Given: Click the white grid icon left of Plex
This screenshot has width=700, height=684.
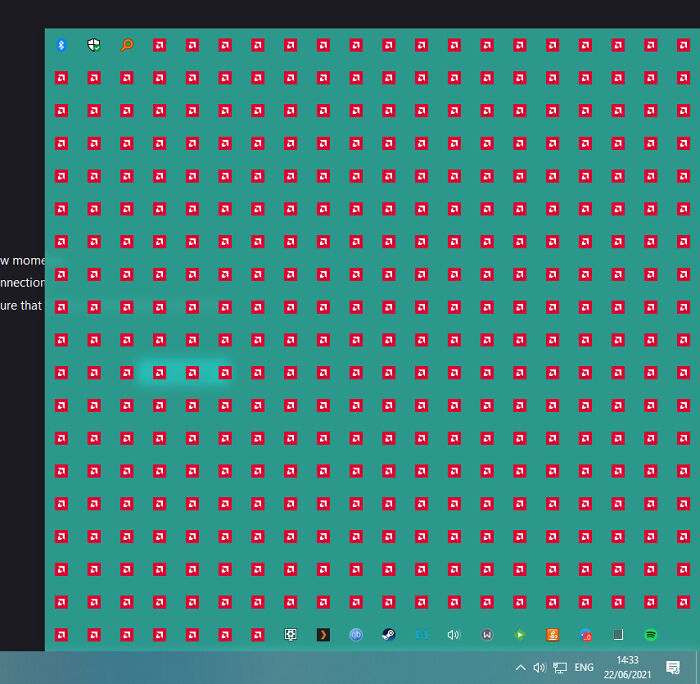Looking at the screenshot, I should tap(290, 634).
